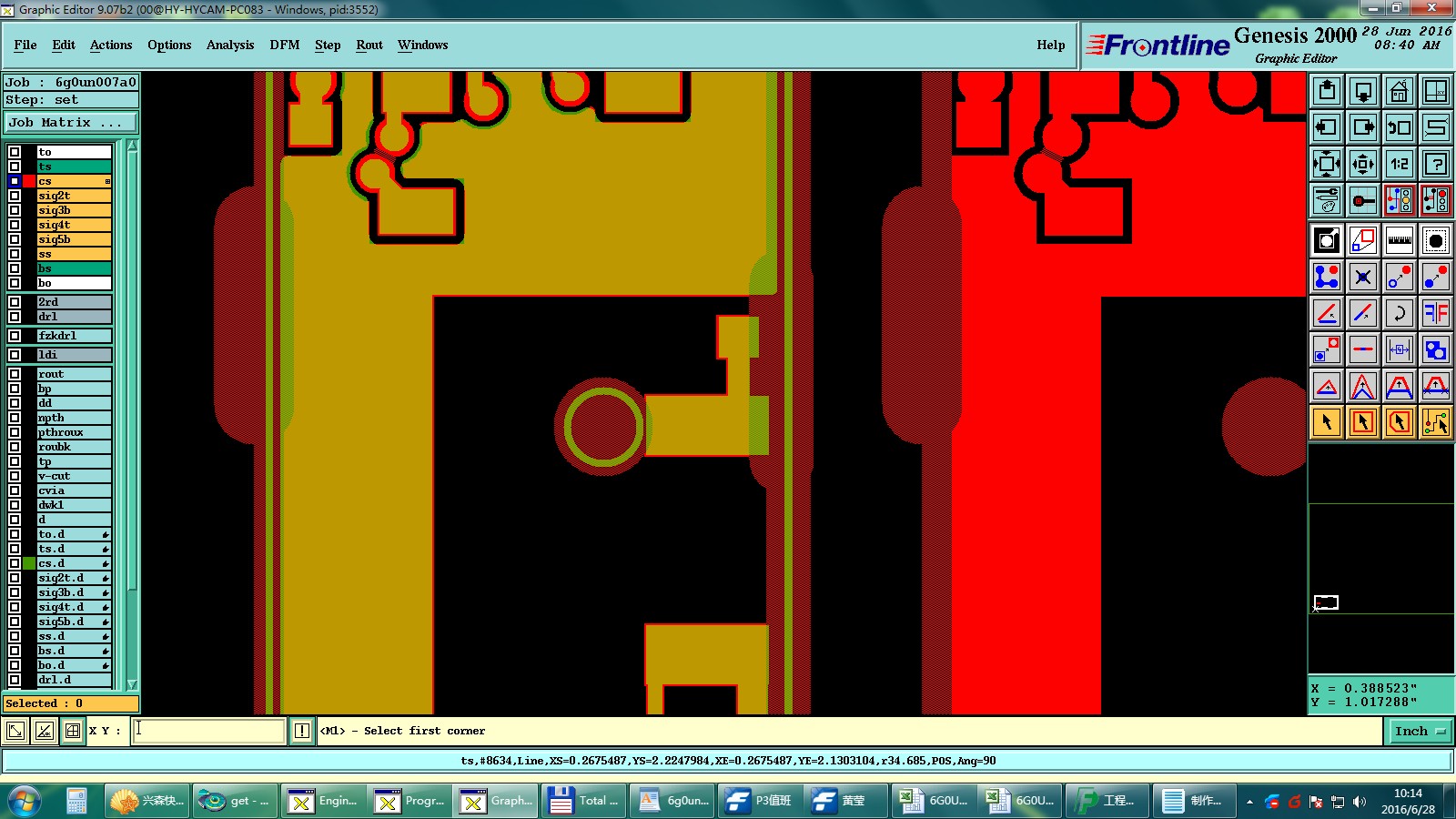Image resolution: width=1456 pixels, height=819 pixels.
Task: Click the first traffic-light layer filter icon
Action: [1400, 200]
